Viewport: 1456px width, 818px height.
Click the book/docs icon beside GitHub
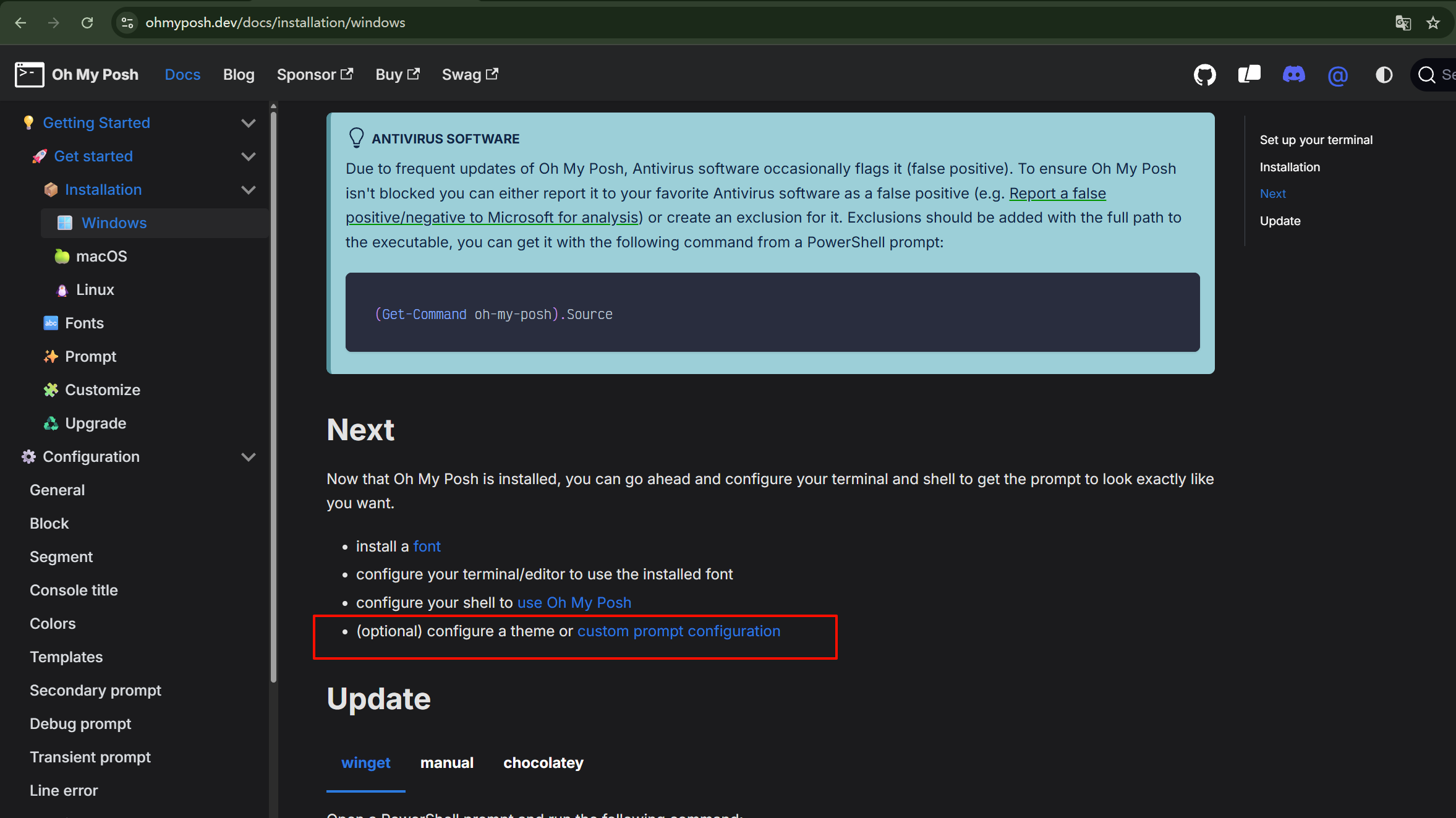(1249, 75)
